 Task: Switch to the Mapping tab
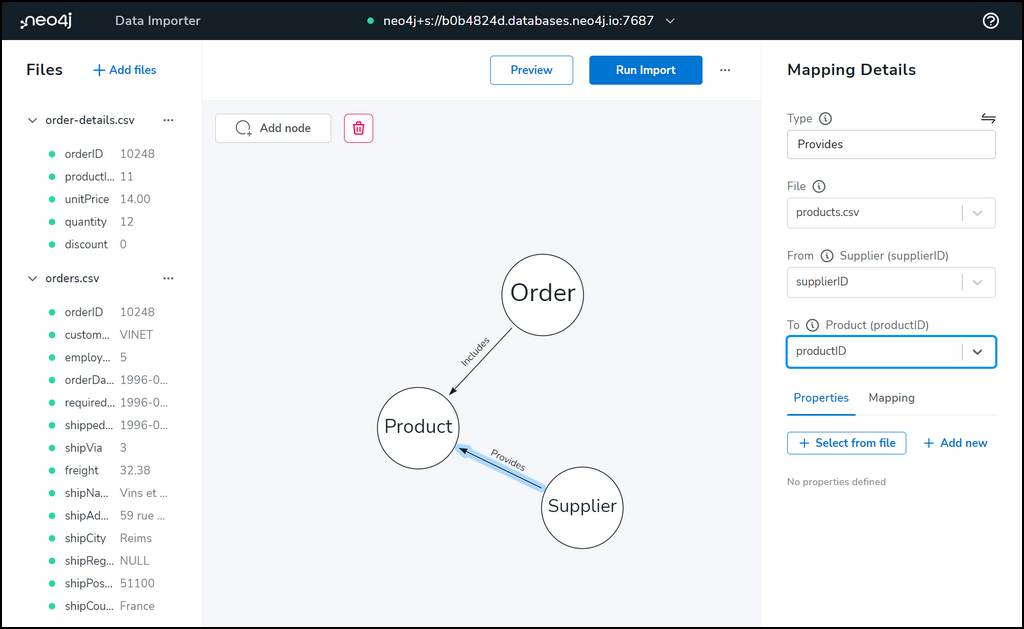[891, 398]
